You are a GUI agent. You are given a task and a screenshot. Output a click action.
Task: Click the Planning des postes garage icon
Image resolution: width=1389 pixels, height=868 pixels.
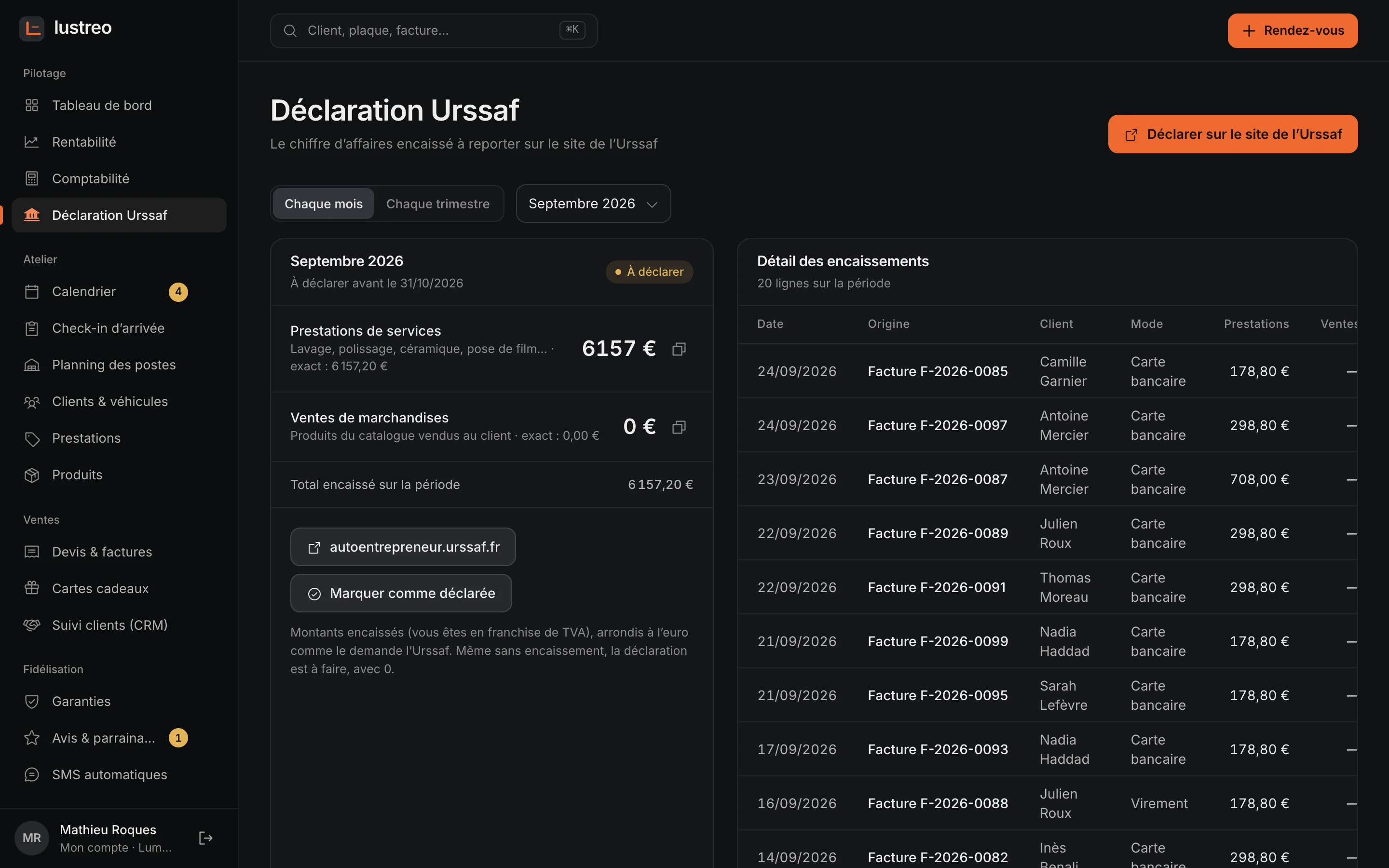(31, 365)
